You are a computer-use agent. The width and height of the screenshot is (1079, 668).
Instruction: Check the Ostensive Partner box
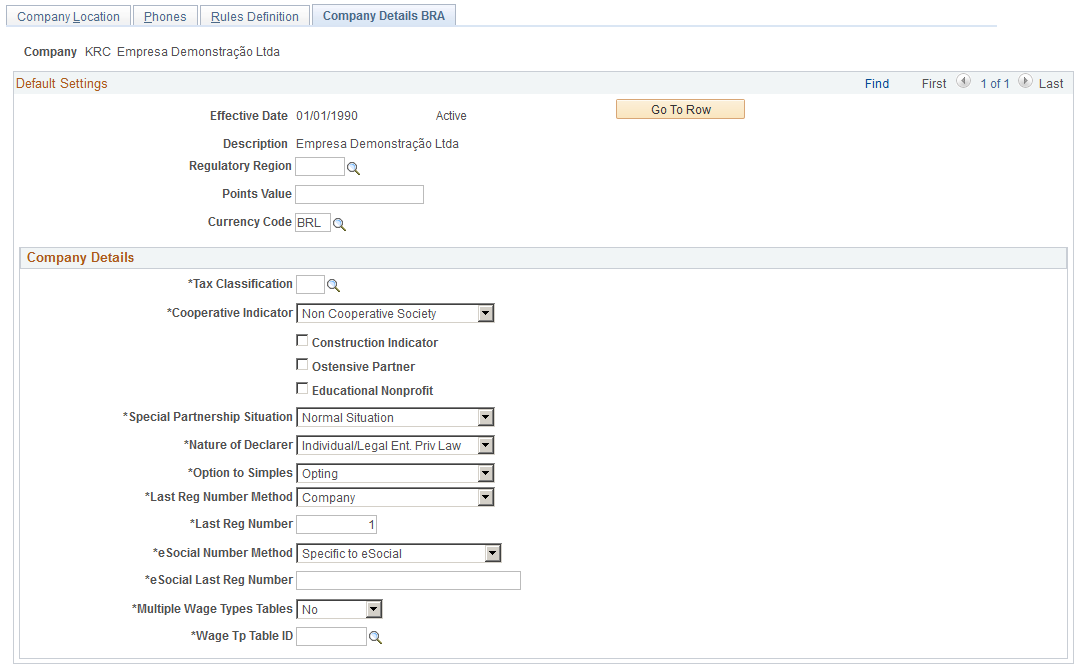pos(302,365)
